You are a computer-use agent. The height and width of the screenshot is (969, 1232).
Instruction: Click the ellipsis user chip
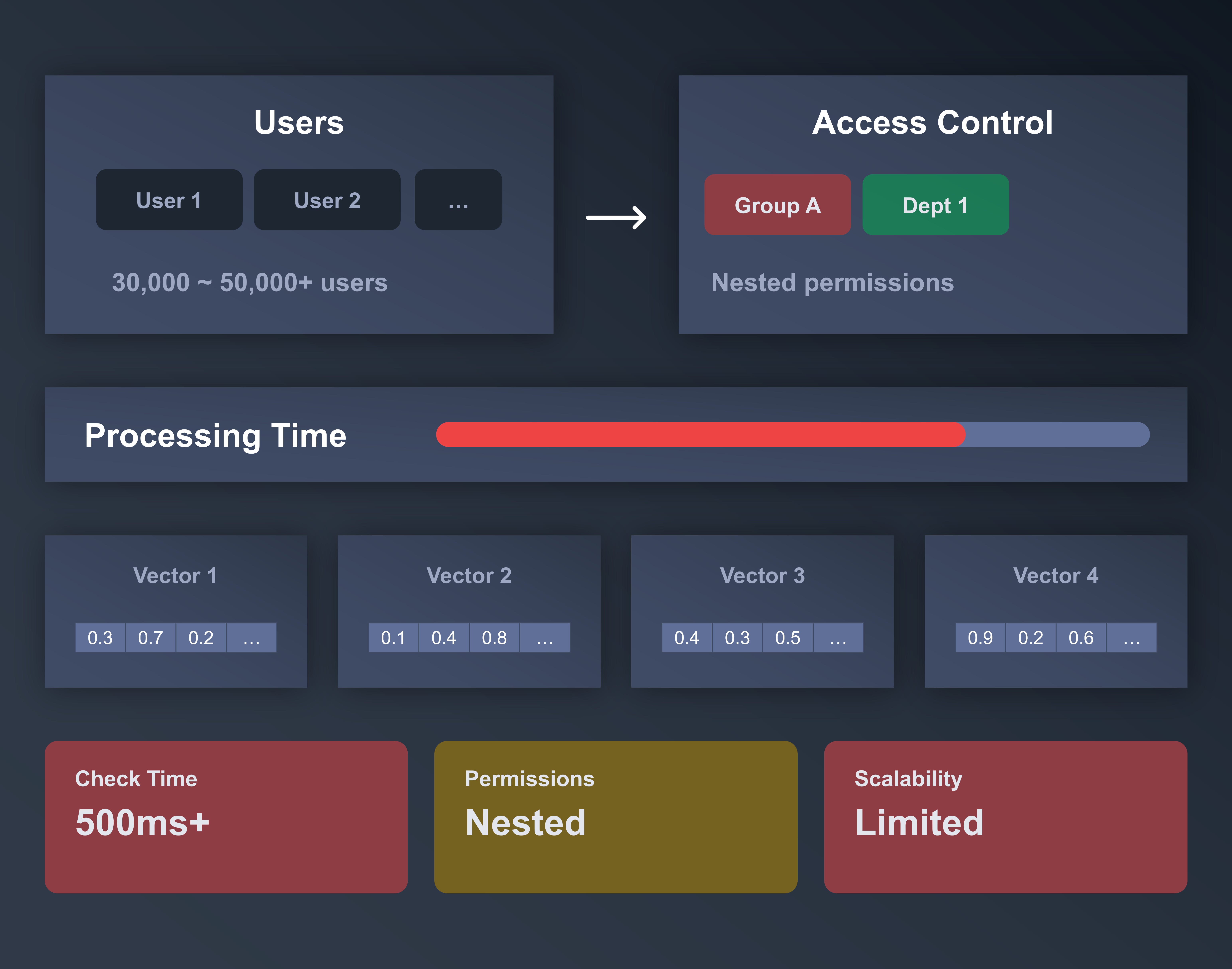tap(458, 200)
